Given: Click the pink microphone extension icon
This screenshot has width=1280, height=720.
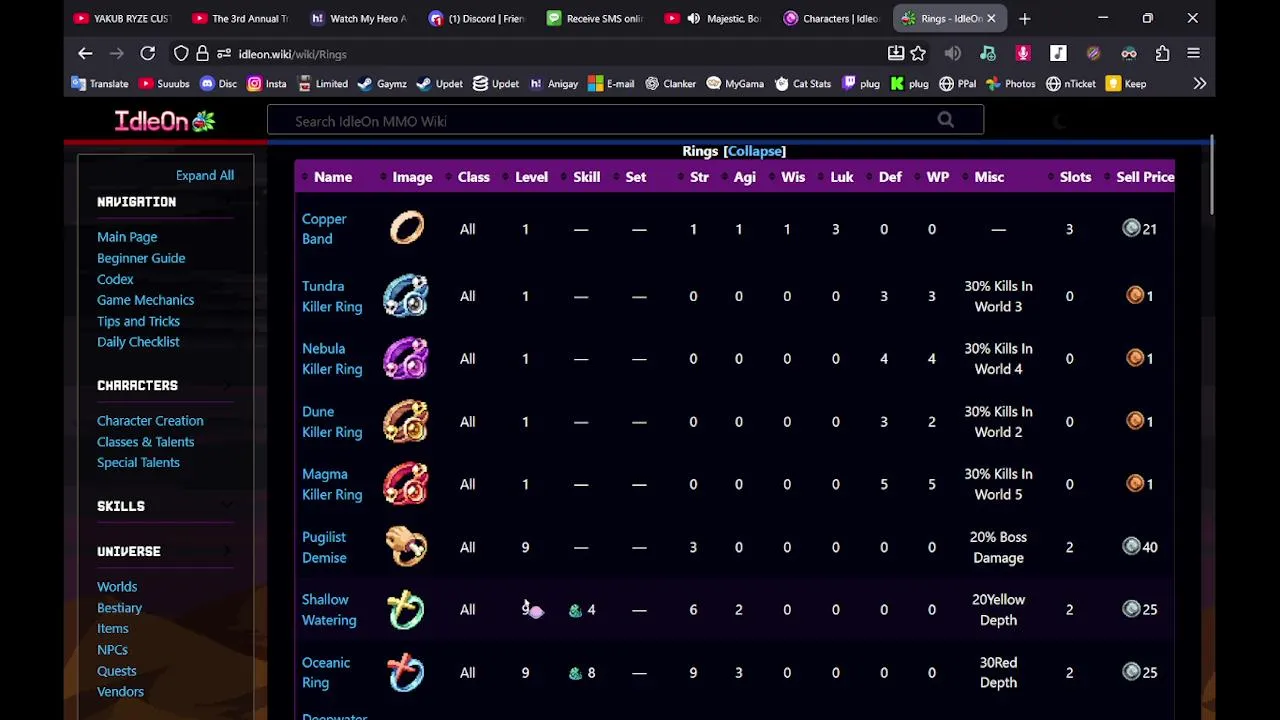Looking at the screenshot, I should [x=1023, y=54].
